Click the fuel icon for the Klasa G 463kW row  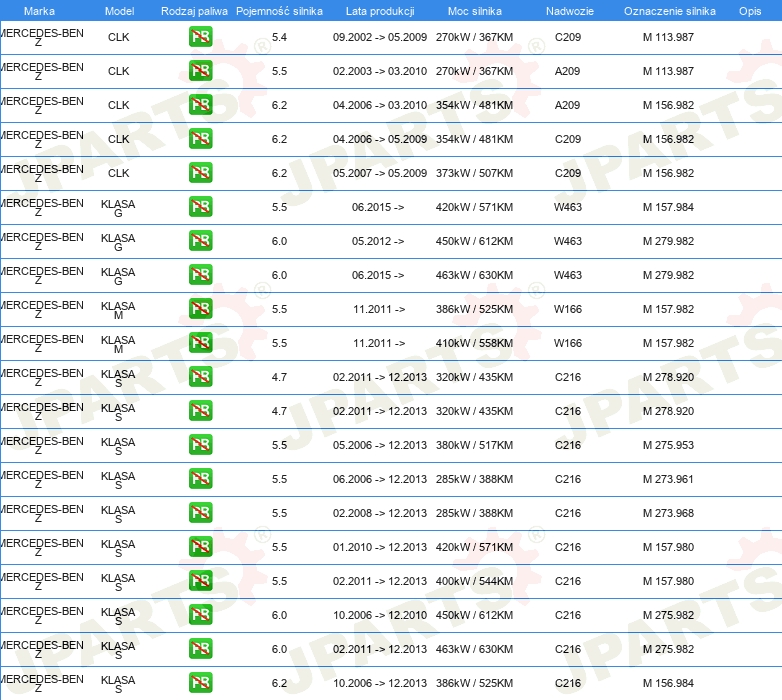[x=200, y=275]
